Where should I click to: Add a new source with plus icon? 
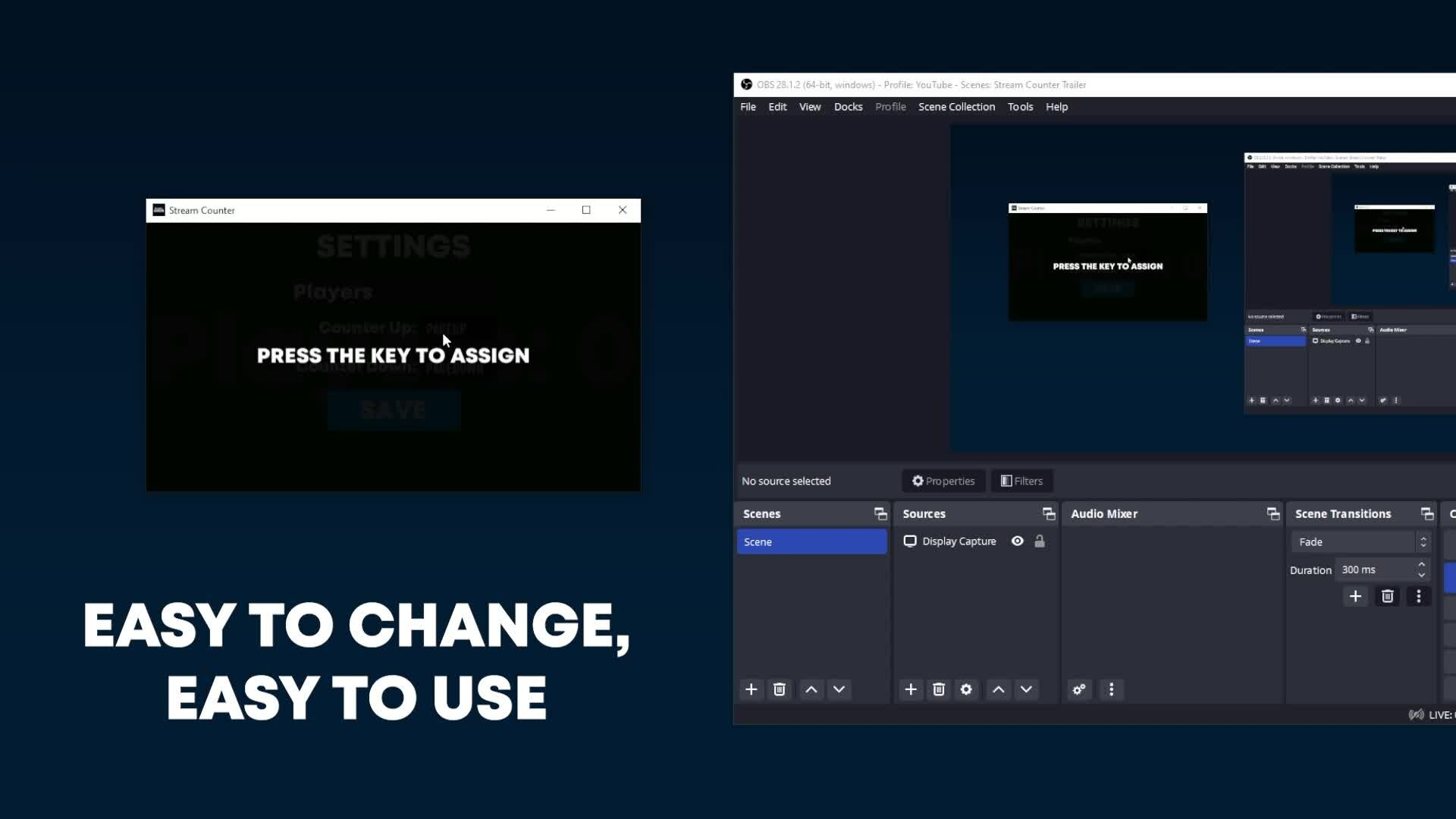coord(911,689)
